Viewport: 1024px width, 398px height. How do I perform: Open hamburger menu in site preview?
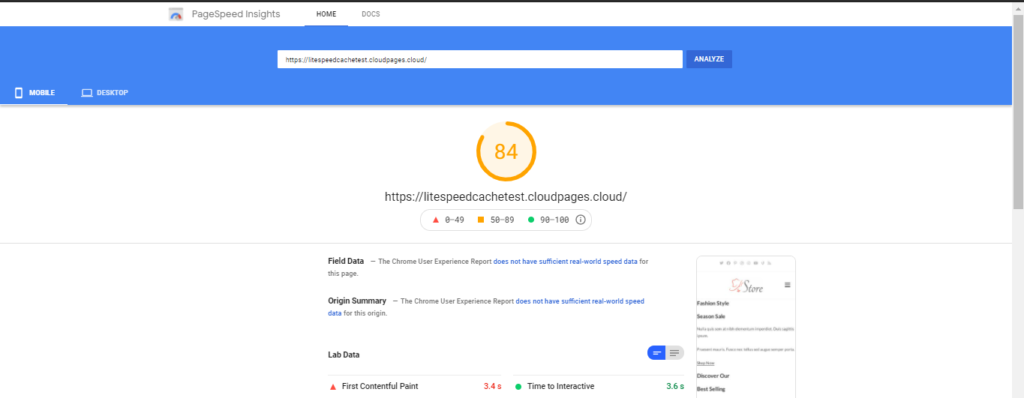787,285
